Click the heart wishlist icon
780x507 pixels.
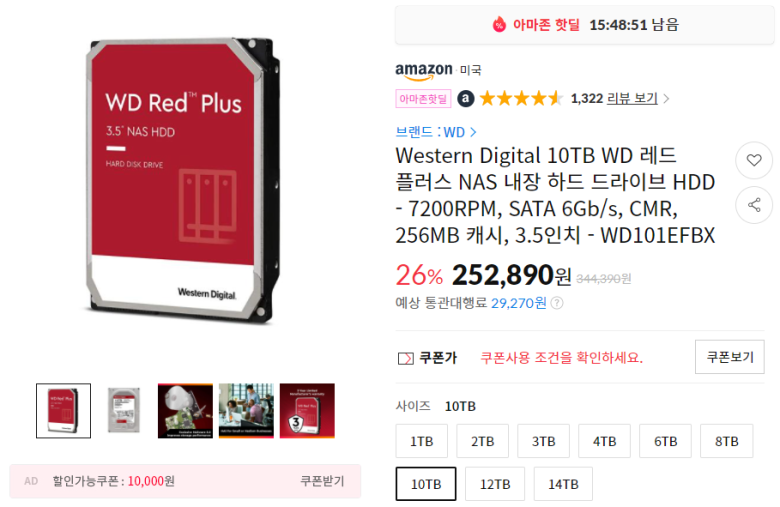tap(754, 160)
